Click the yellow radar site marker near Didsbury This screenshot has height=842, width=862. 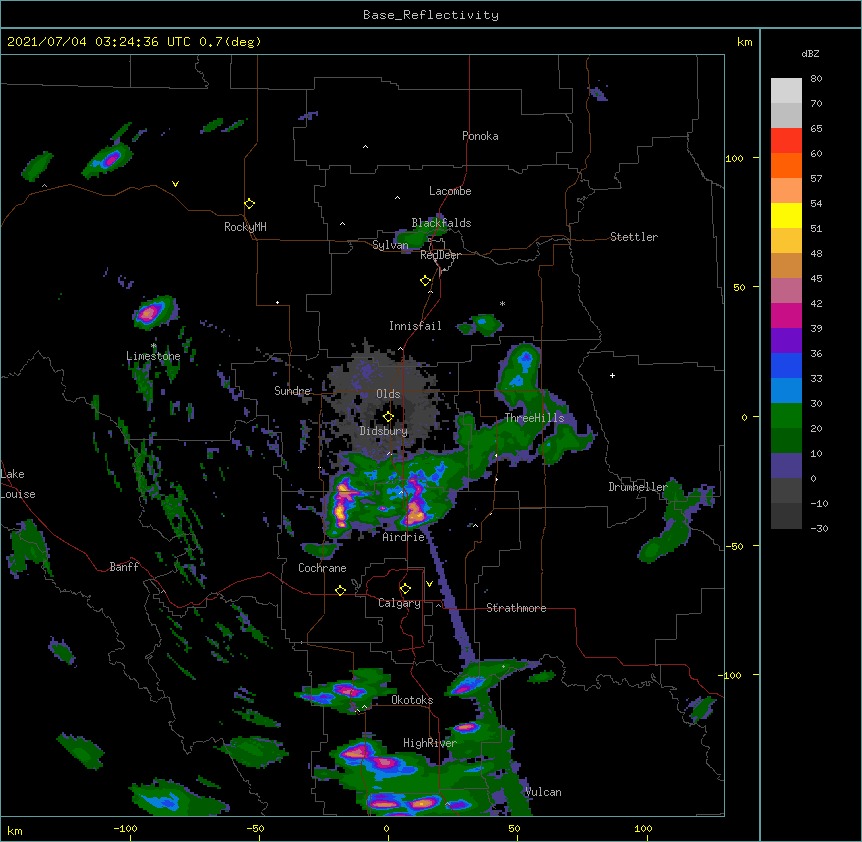388,417
